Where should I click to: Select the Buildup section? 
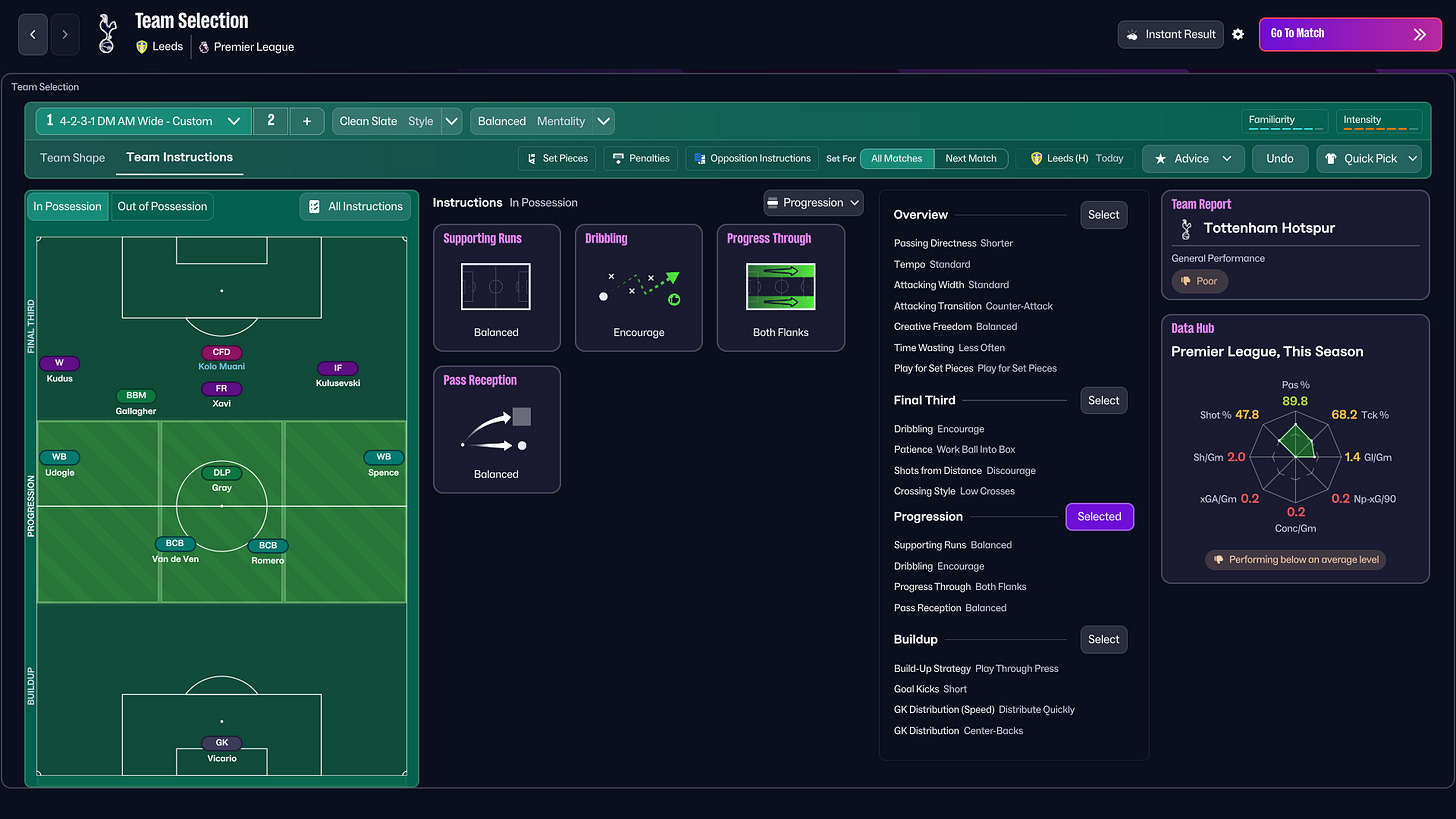[1104, 639]
